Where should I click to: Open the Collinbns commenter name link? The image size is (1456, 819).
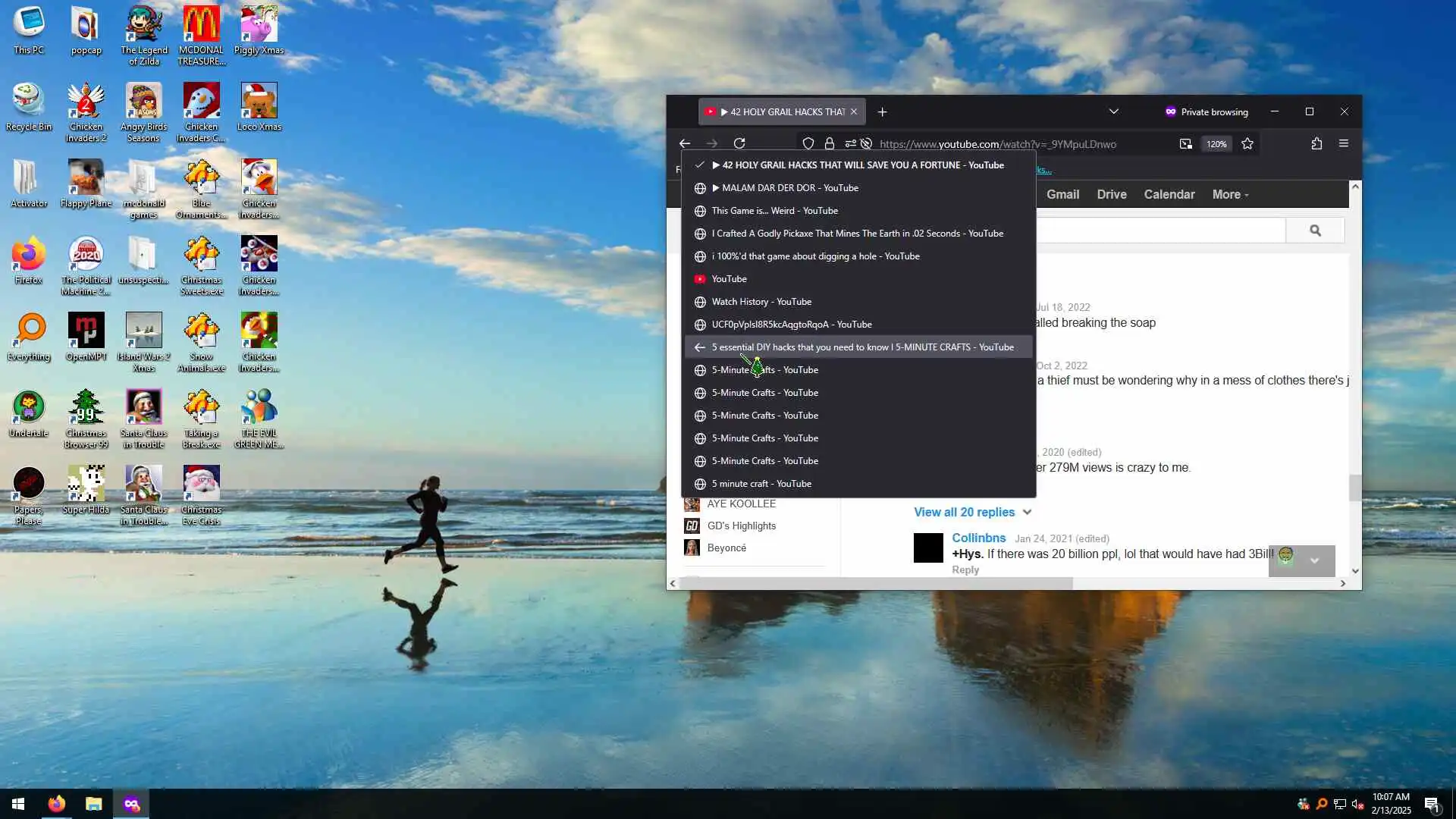tap(978, 538)
